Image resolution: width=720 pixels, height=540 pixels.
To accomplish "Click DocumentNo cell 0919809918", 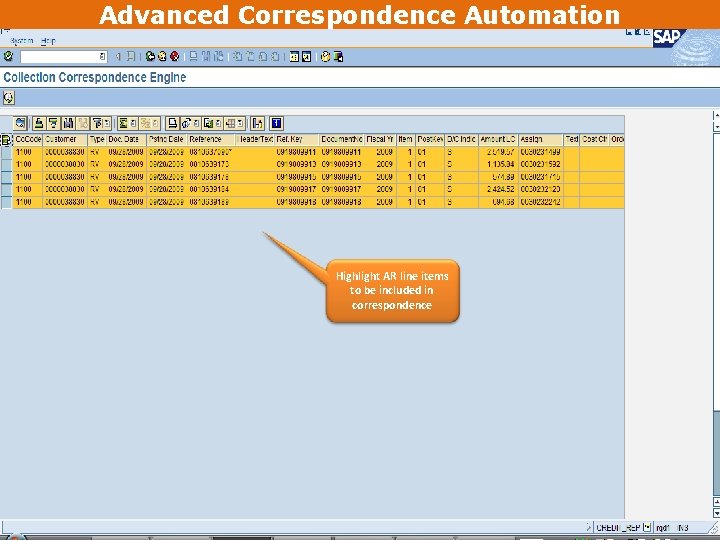I will coord(341,202).
